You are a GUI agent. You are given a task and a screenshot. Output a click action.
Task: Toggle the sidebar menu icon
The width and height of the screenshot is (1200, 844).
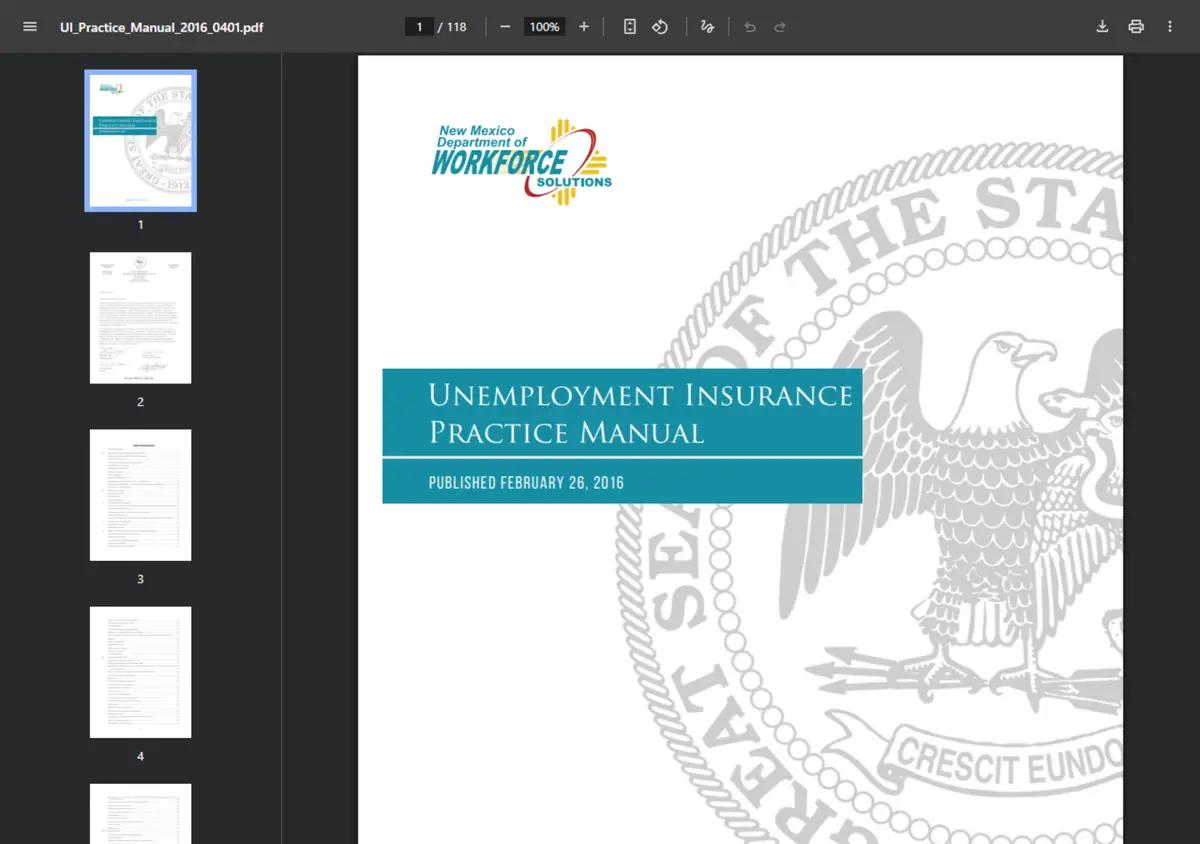tap(30, 27)
